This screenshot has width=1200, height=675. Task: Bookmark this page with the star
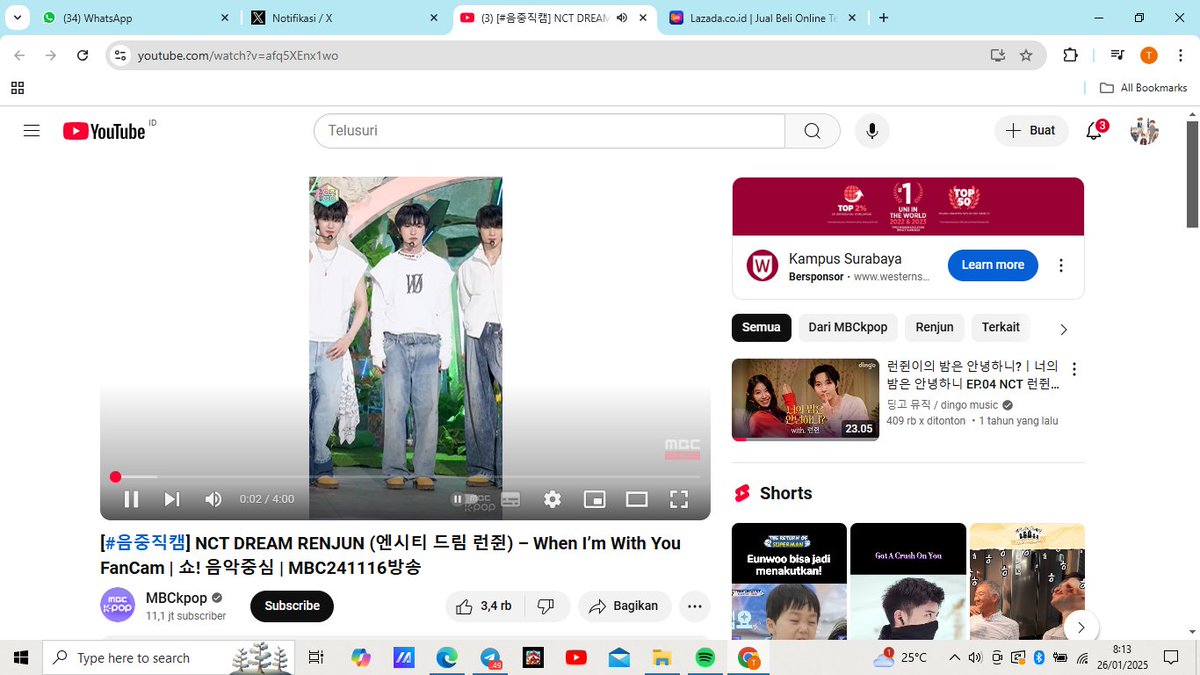pos(1026,55)
